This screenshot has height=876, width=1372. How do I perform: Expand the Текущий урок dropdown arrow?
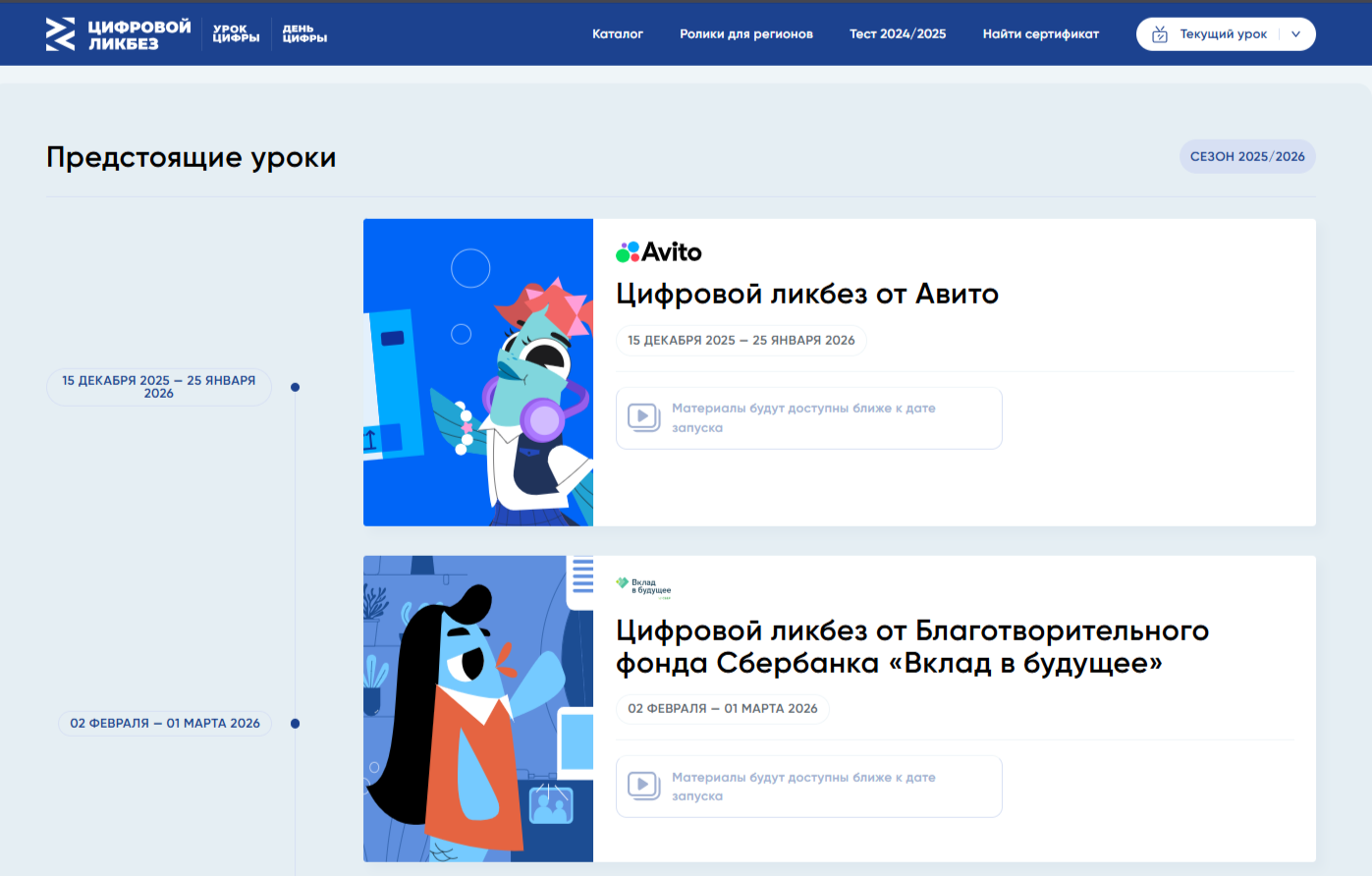[x=1295, y=34]
